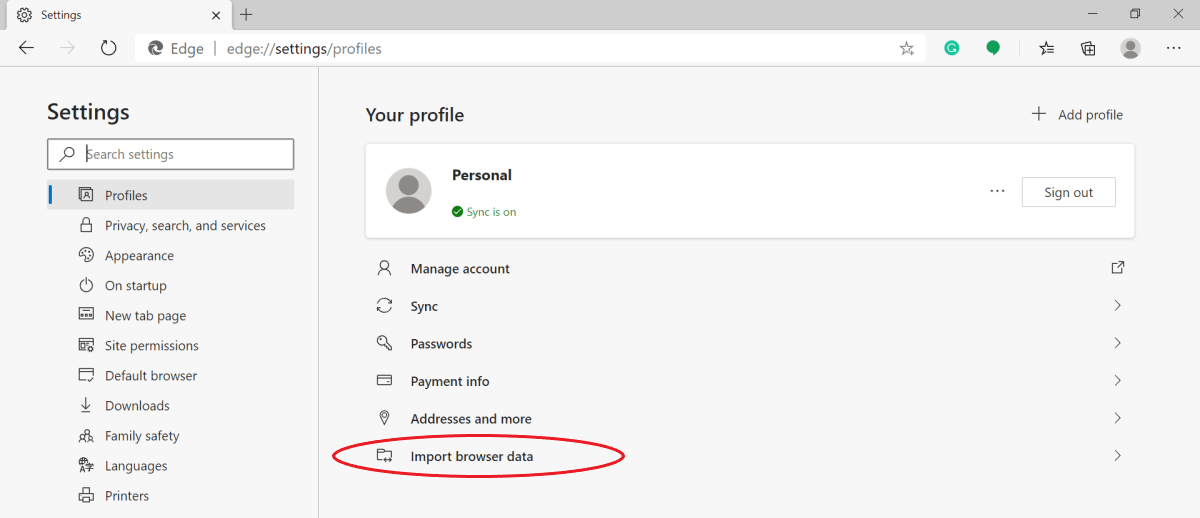Viewport: 1200px width, 518px height.
Task: Click the Import browser data folder icon
Action: (384, 455)
